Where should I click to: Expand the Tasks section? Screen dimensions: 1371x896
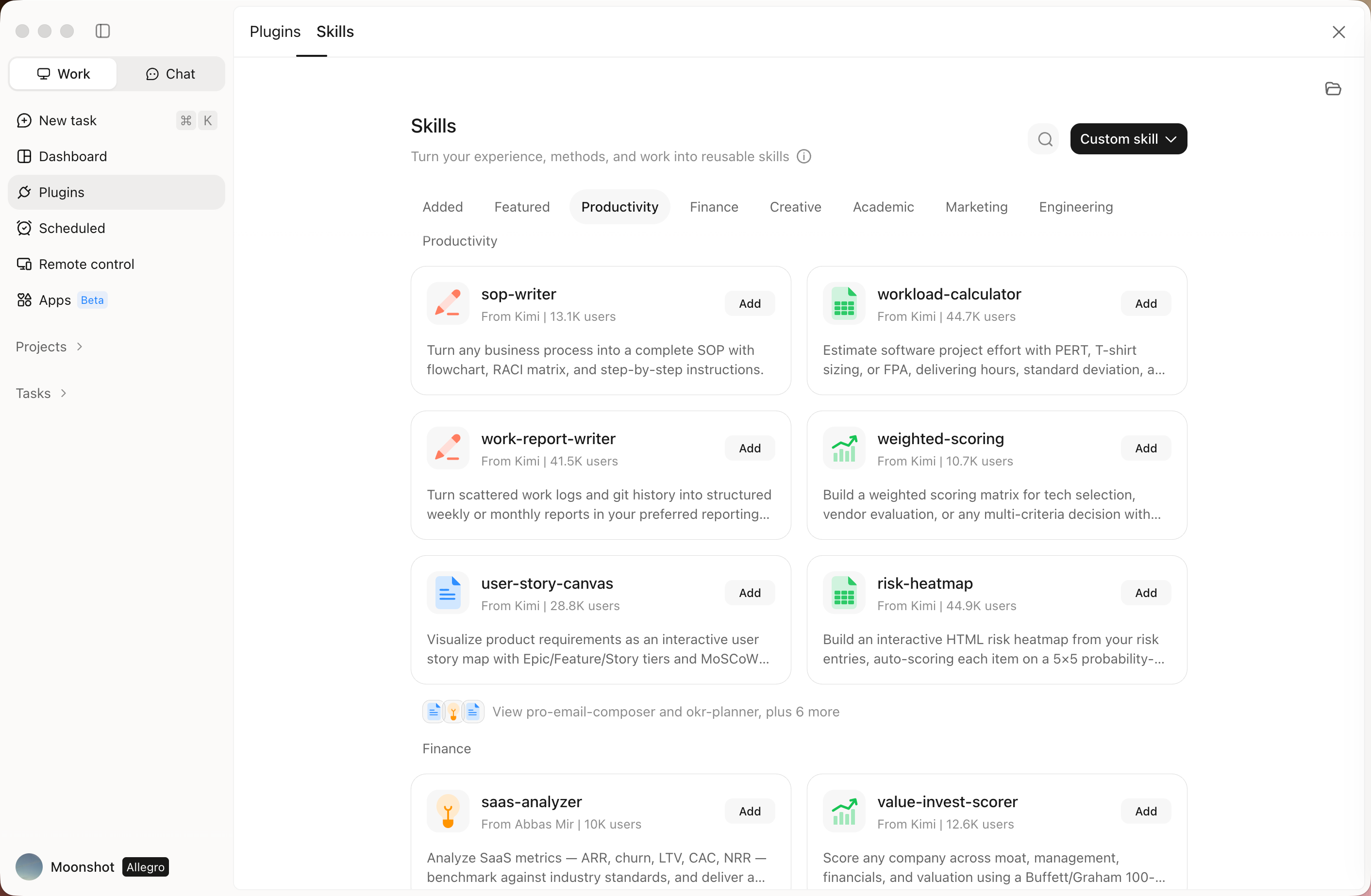click(41, 393)
